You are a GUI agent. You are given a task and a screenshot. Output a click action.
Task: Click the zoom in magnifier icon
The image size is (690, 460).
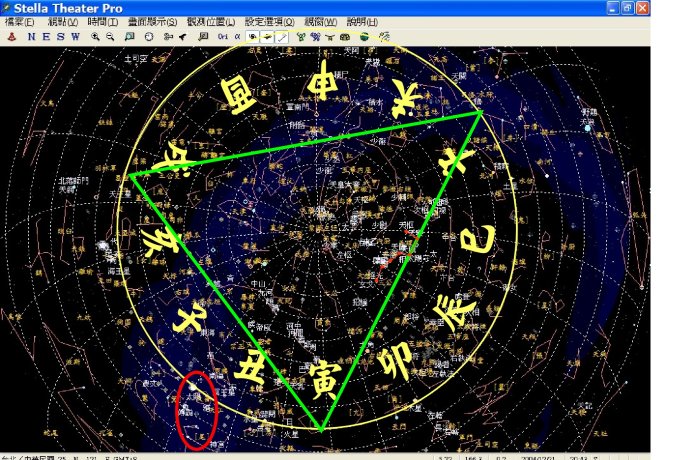(95, 36)
